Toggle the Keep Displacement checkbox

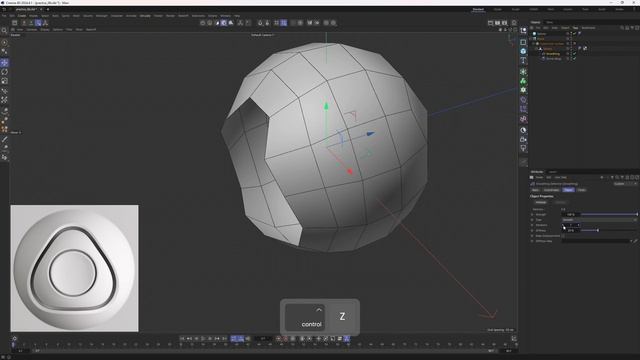point(563,236)
